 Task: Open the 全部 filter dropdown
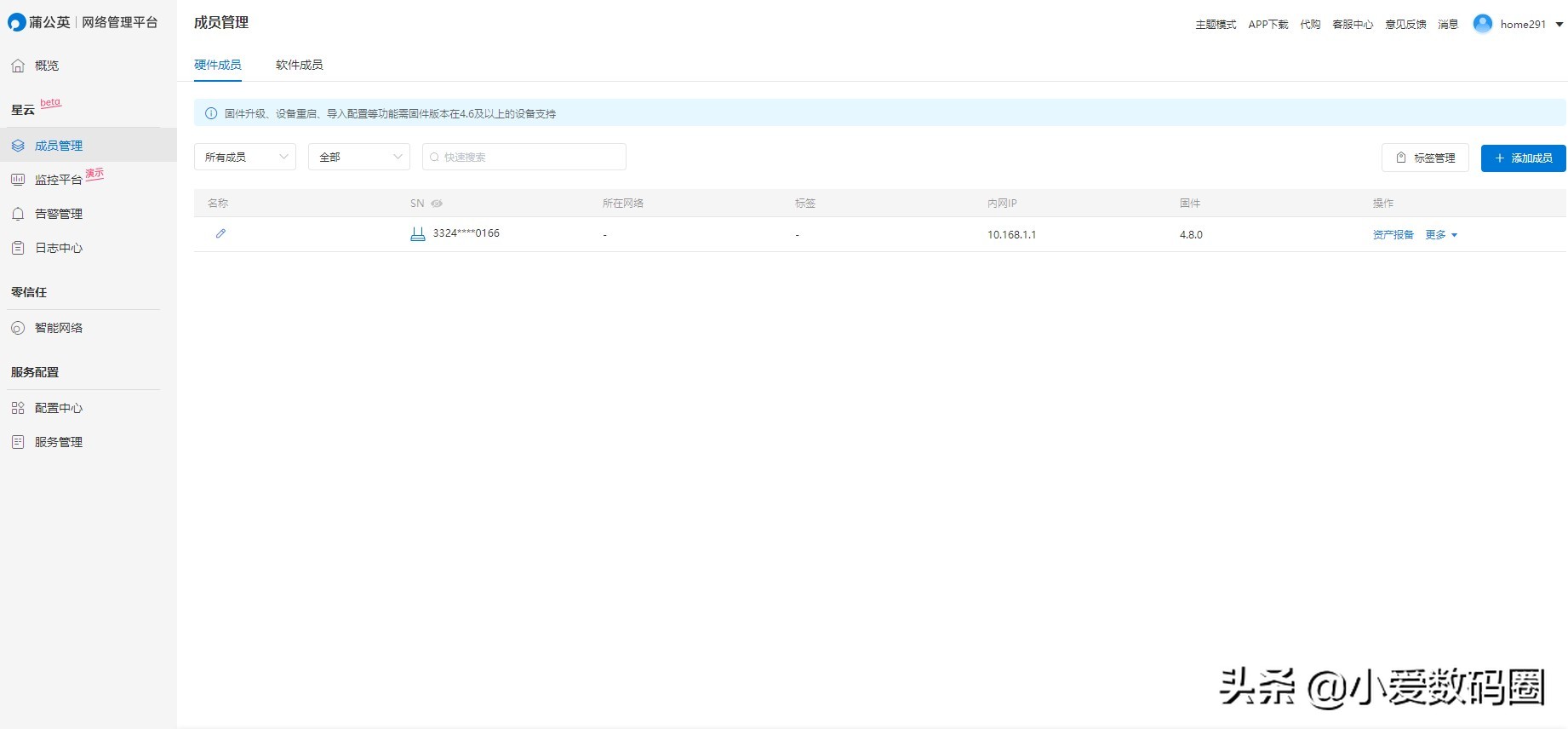(x=359, y=157)
